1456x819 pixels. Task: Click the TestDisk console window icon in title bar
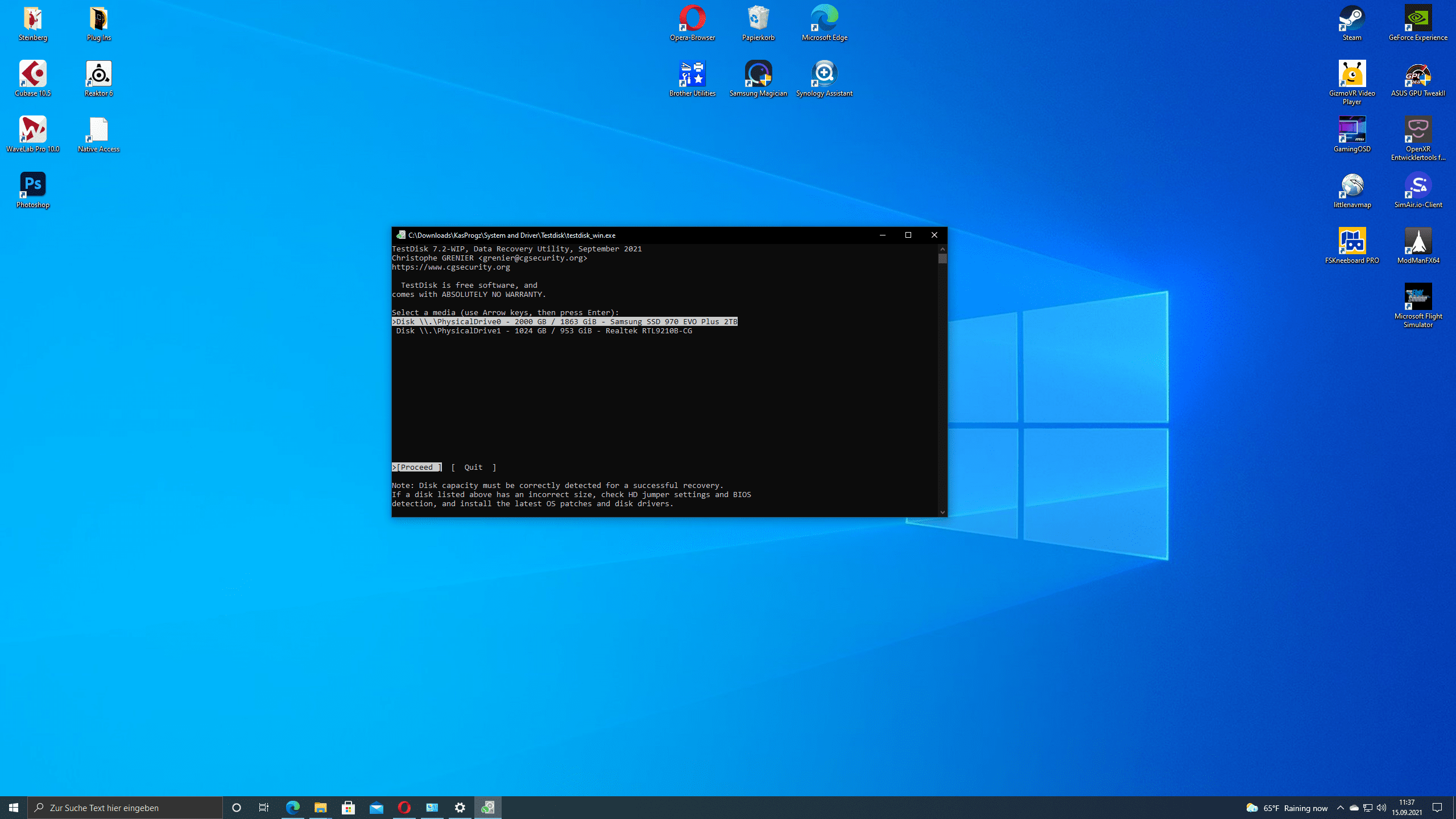400,235
